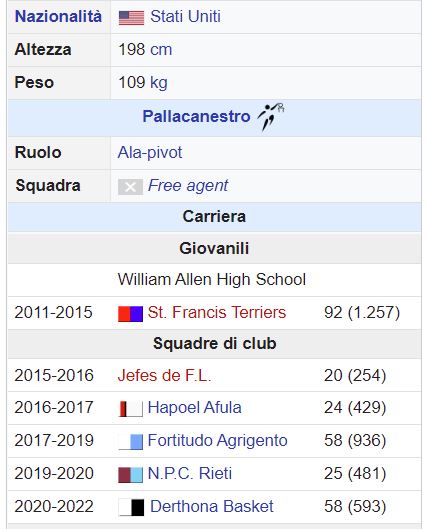Click the Derthona Basket white-black color icon
427x529 pixels.
point(131,507)
